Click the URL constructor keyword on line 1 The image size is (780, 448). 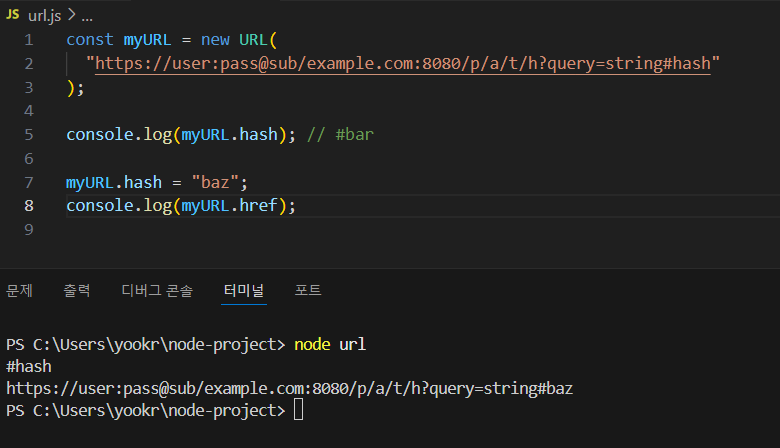253,40
